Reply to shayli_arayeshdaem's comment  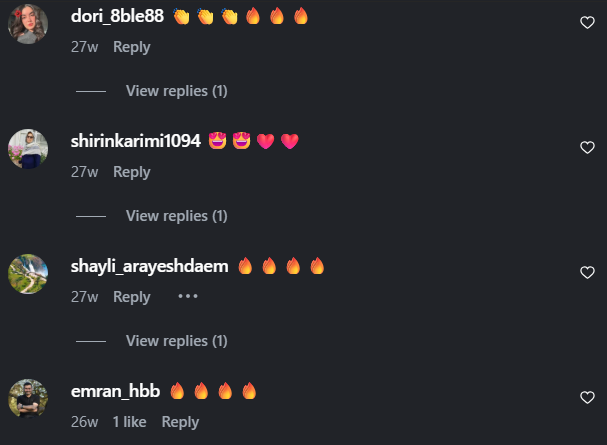(132, 297)
